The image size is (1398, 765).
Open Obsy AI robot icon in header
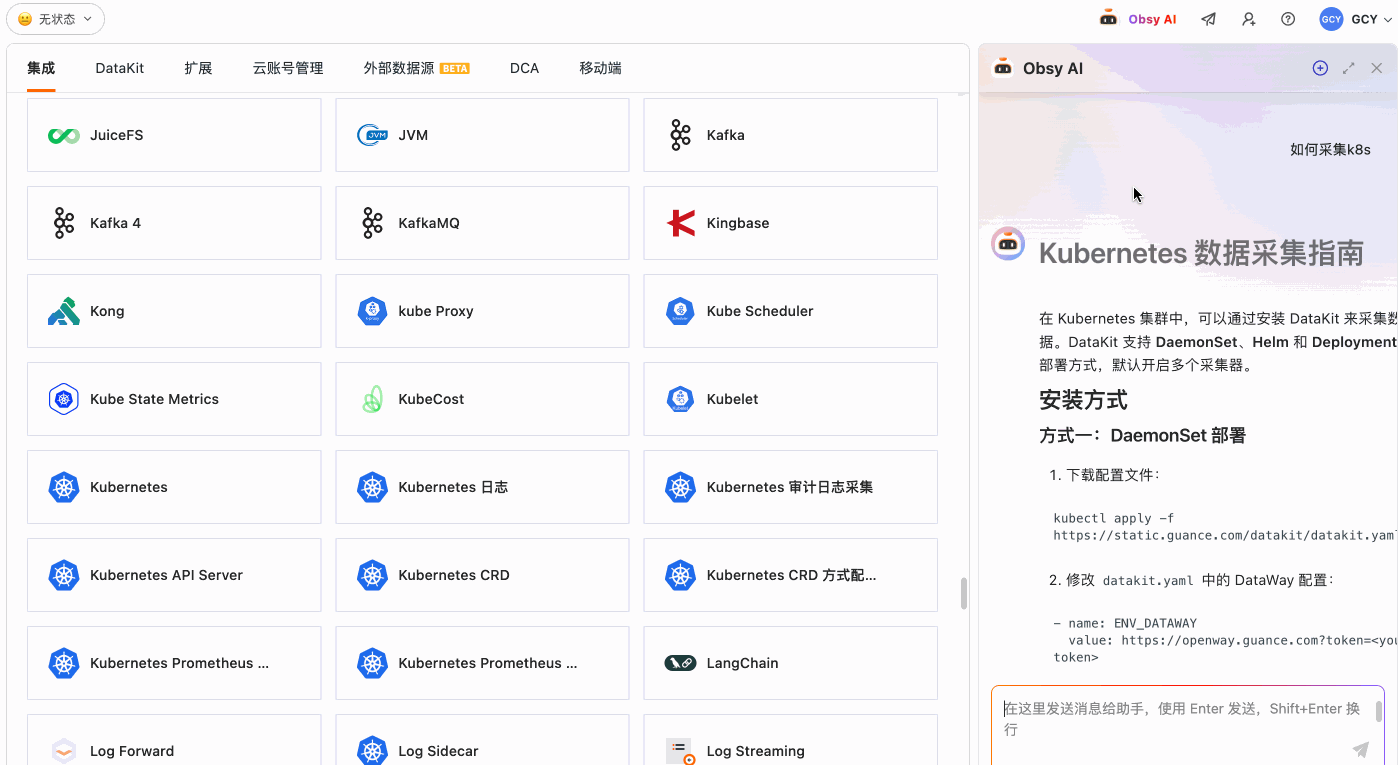1108,18
